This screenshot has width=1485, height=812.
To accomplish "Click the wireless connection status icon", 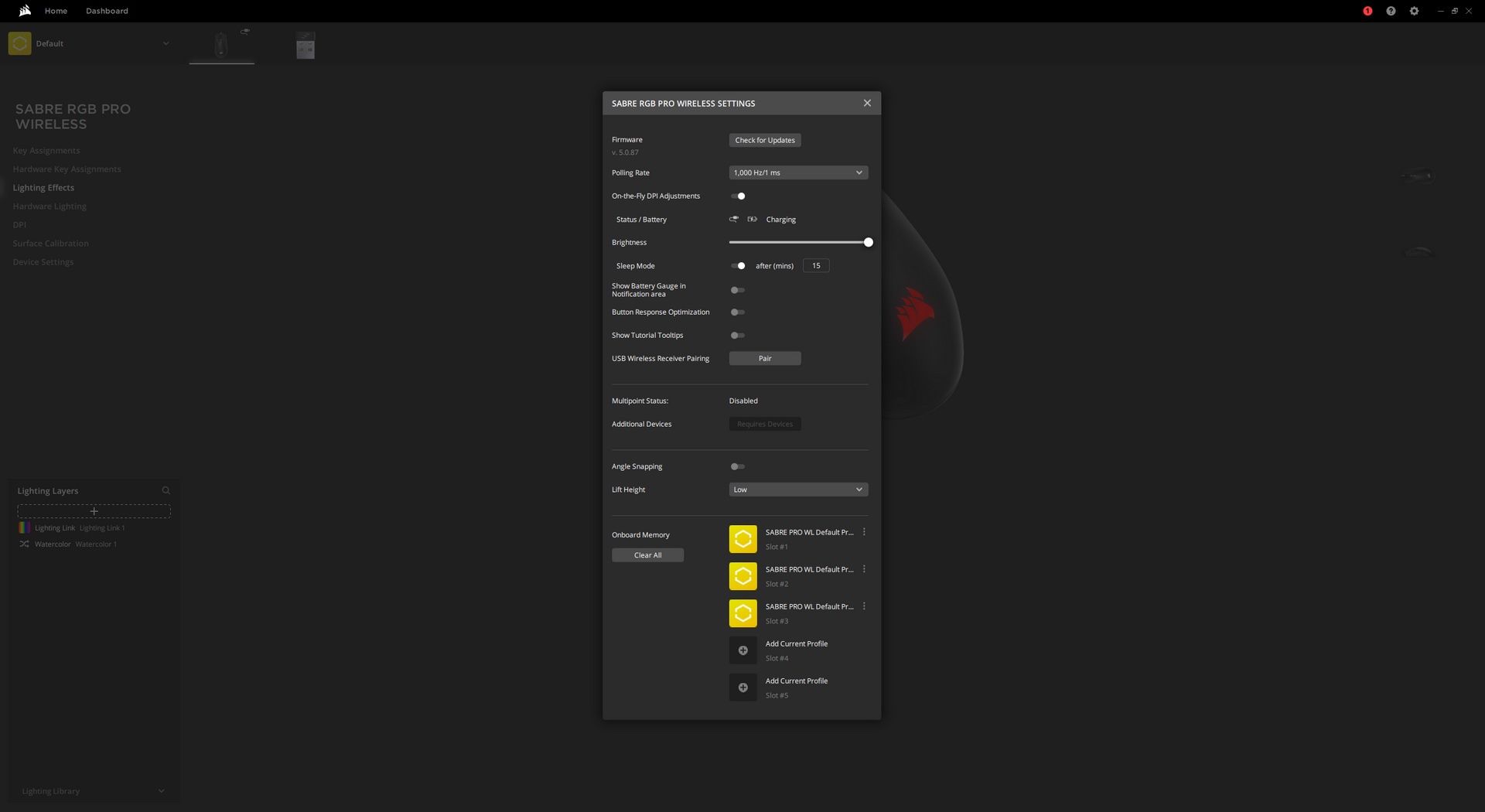I will pos(734,219).
